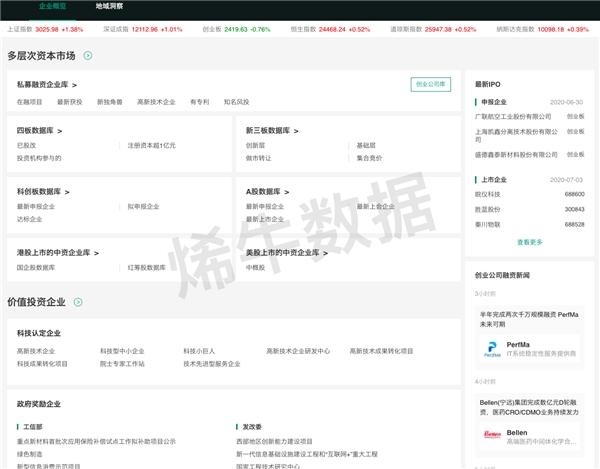The height and width of the screenshot is (469, 600).
Task: Select 已股改 under 四板数据库
Action: click(x=26, y=145)
